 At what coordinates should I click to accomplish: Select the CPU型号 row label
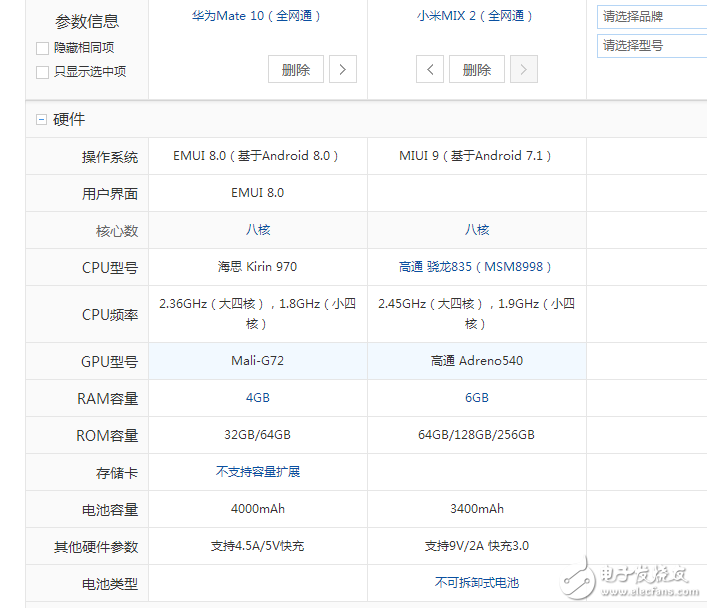point(110,268)
